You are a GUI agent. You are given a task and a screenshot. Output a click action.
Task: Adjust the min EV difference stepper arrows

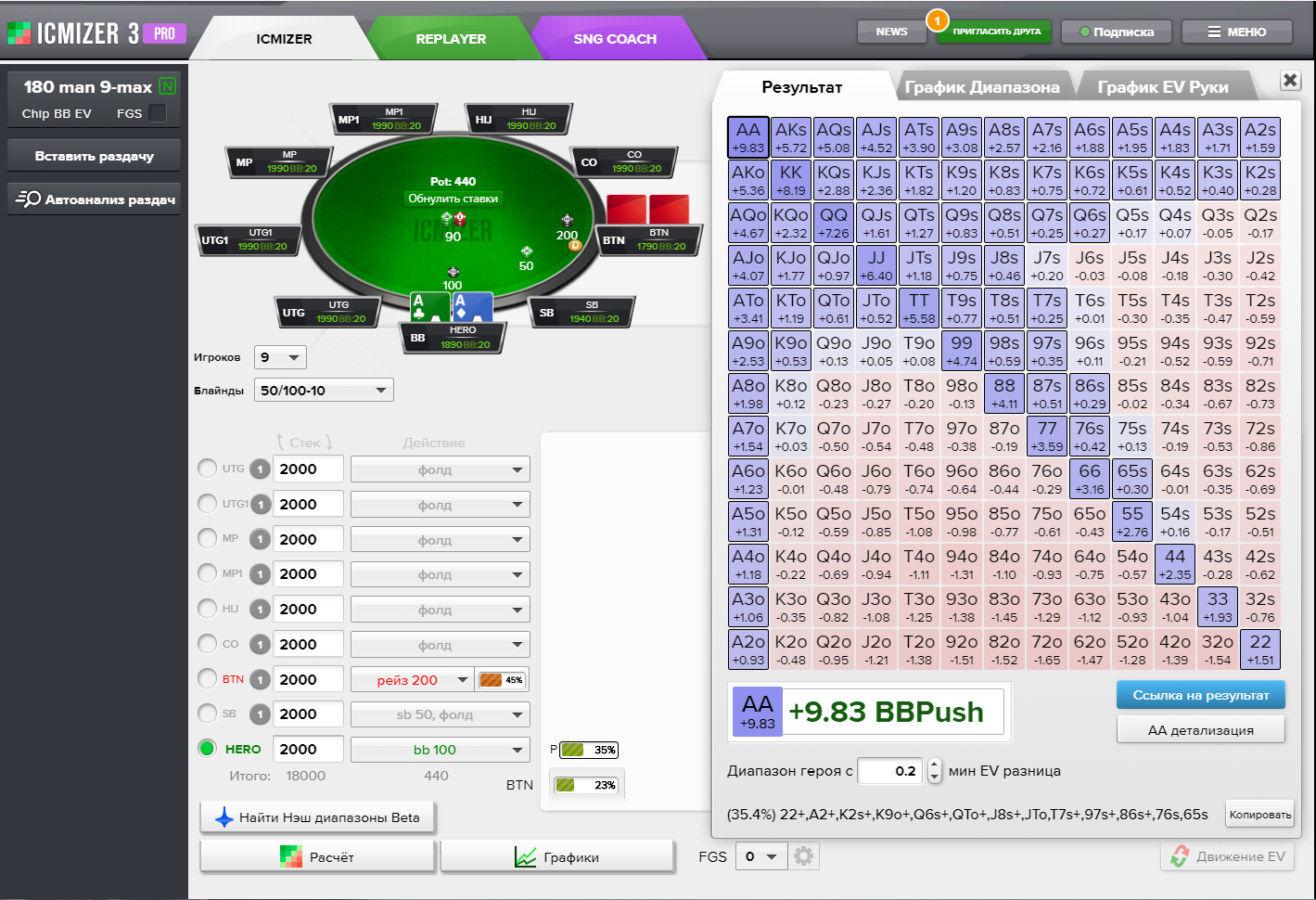(935, 771)
